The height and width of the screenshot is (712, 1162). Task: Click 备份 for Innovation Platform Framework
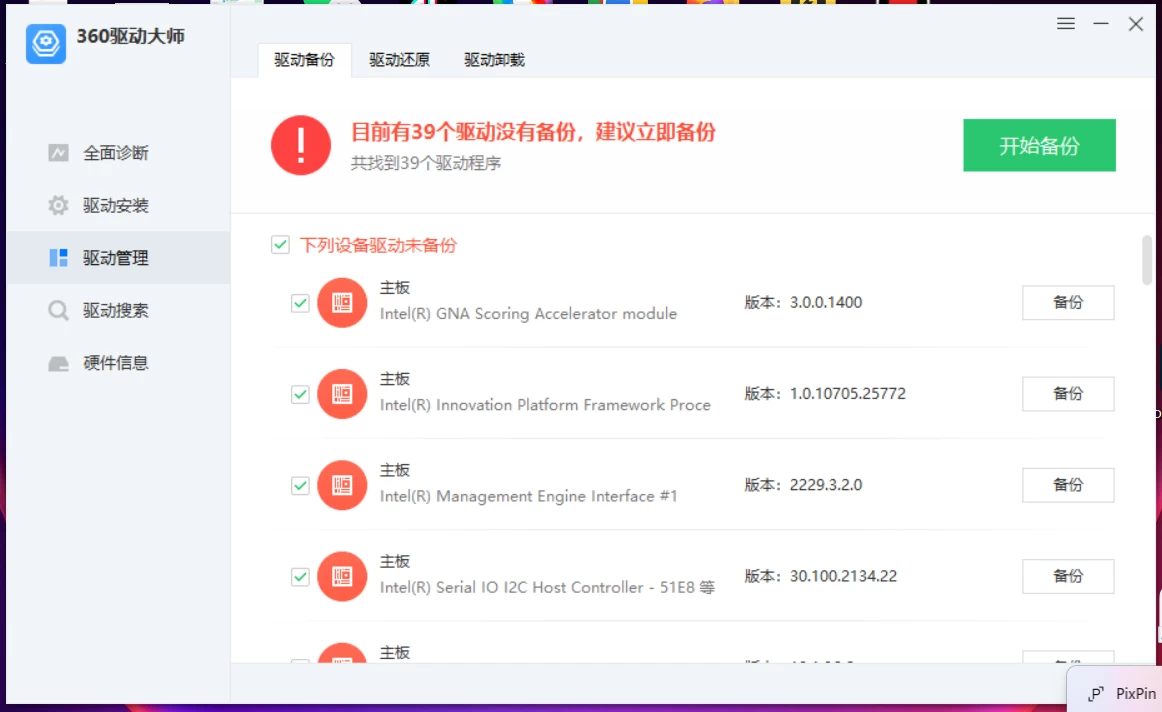pyautogui.click(x=1068, y=393)
